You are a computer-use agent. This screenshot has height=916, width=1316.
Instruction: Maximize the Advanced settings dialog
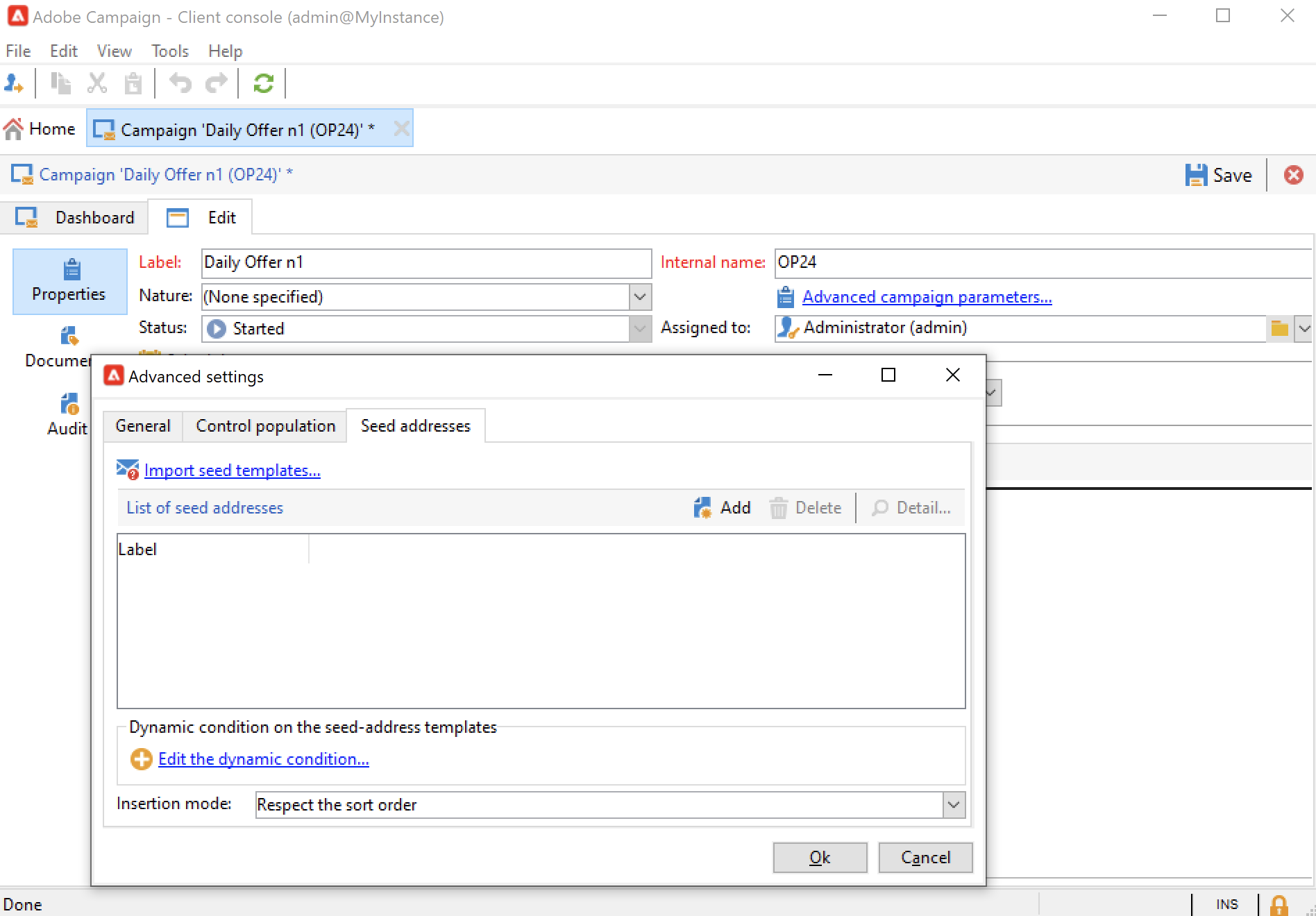pos(888,375)
